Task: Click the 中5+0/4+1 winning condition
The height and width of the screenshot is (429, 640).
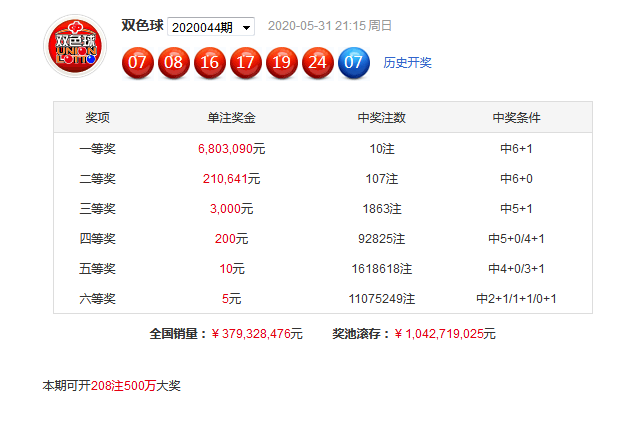Action: pyautogui.click(x=516, y=238)
